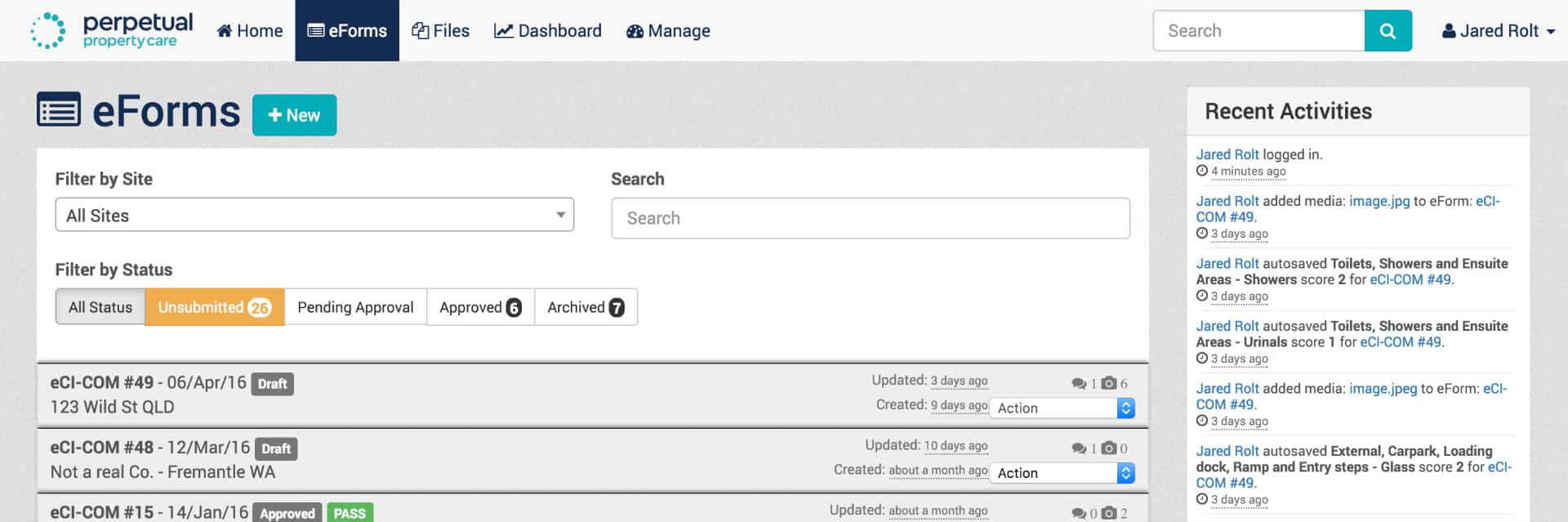
Task: Click address '123 Wild St QLD'
Action: click(x=113, y=407)
